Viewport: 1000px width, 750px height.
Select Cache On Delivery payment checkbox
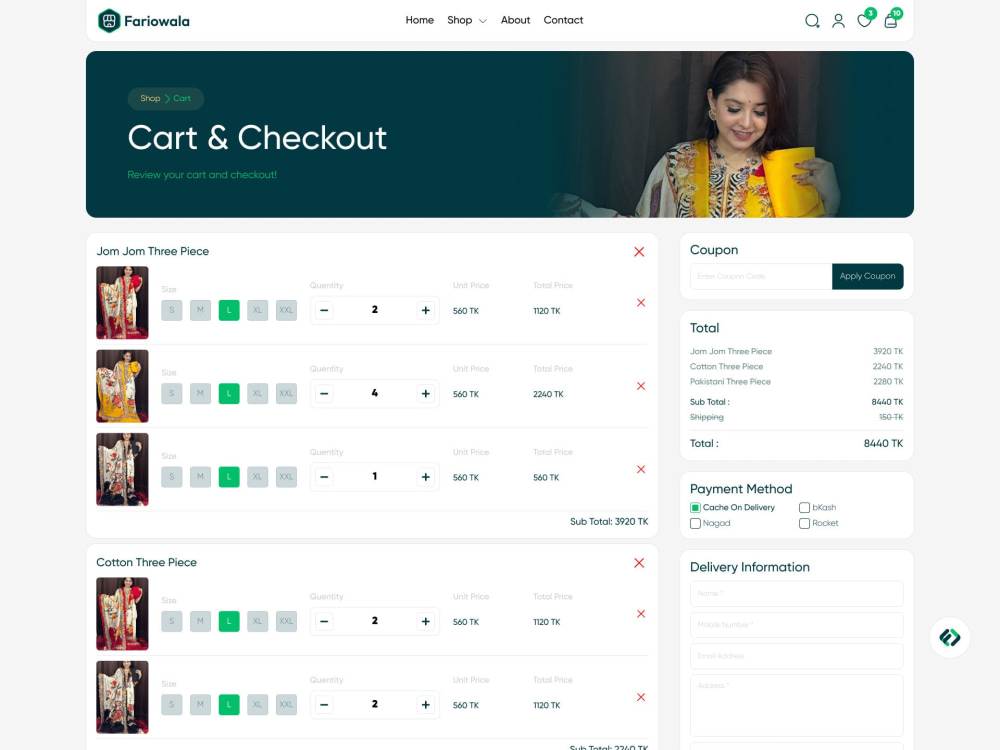pos(695,508)
